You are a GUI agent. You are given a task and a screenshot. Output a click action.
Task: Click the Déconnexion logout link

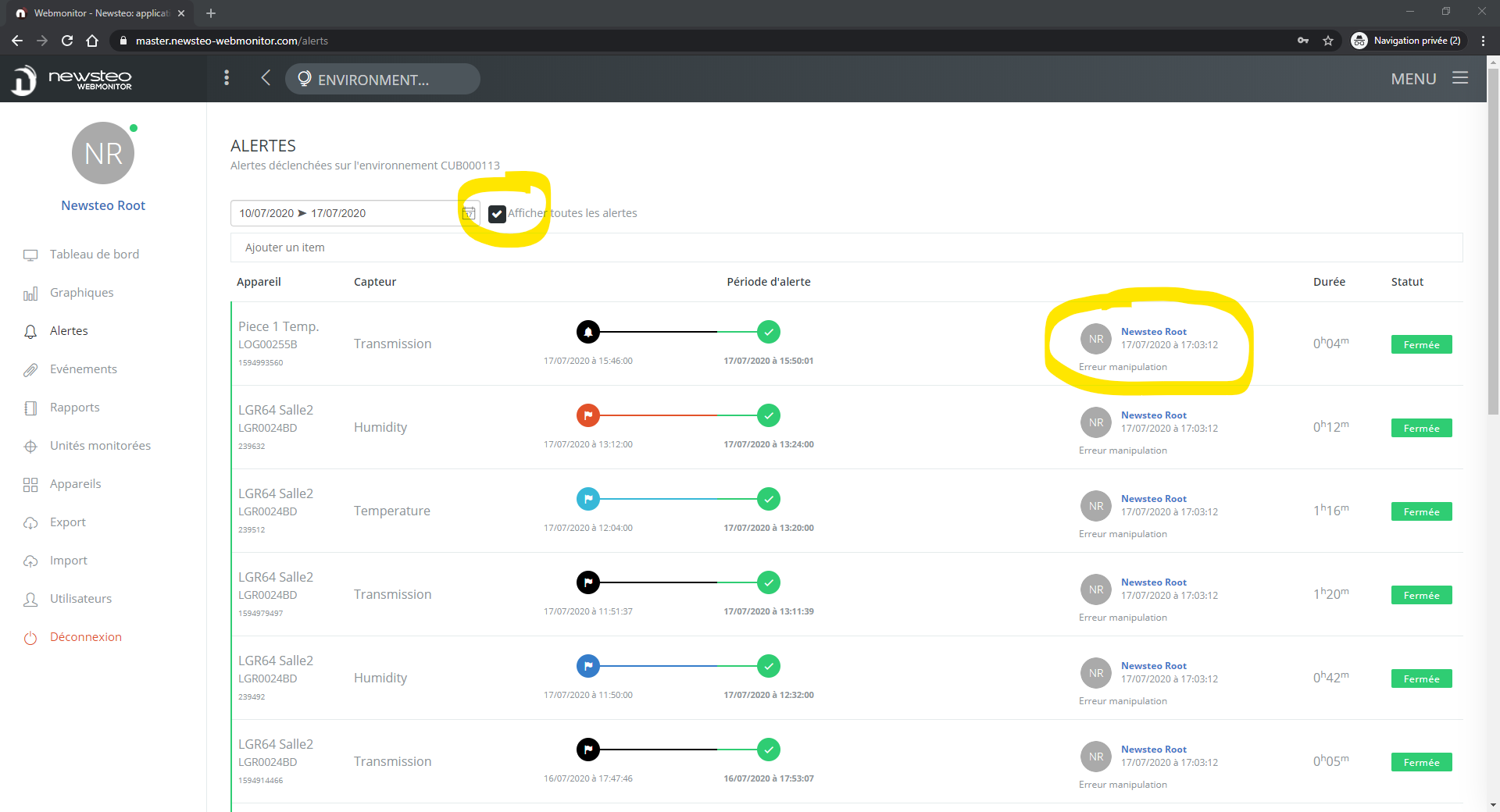(x=85, y=637)
